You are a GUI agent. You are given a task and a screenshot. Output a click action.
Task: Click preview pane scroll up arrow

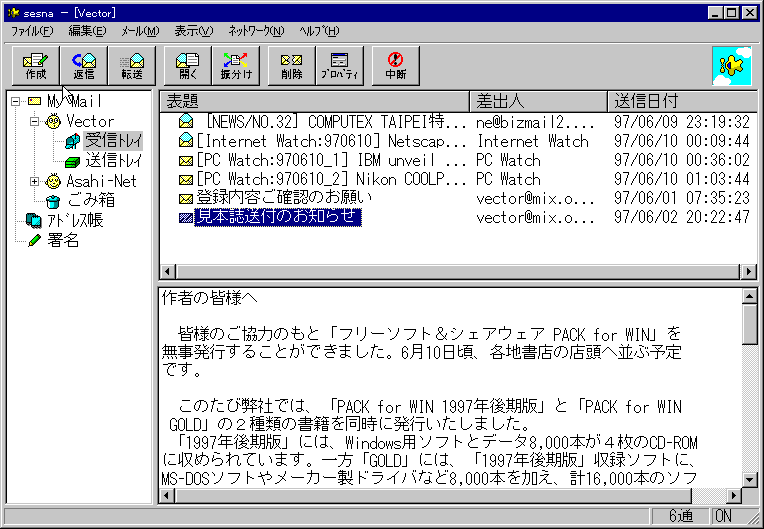click(749, 296)
